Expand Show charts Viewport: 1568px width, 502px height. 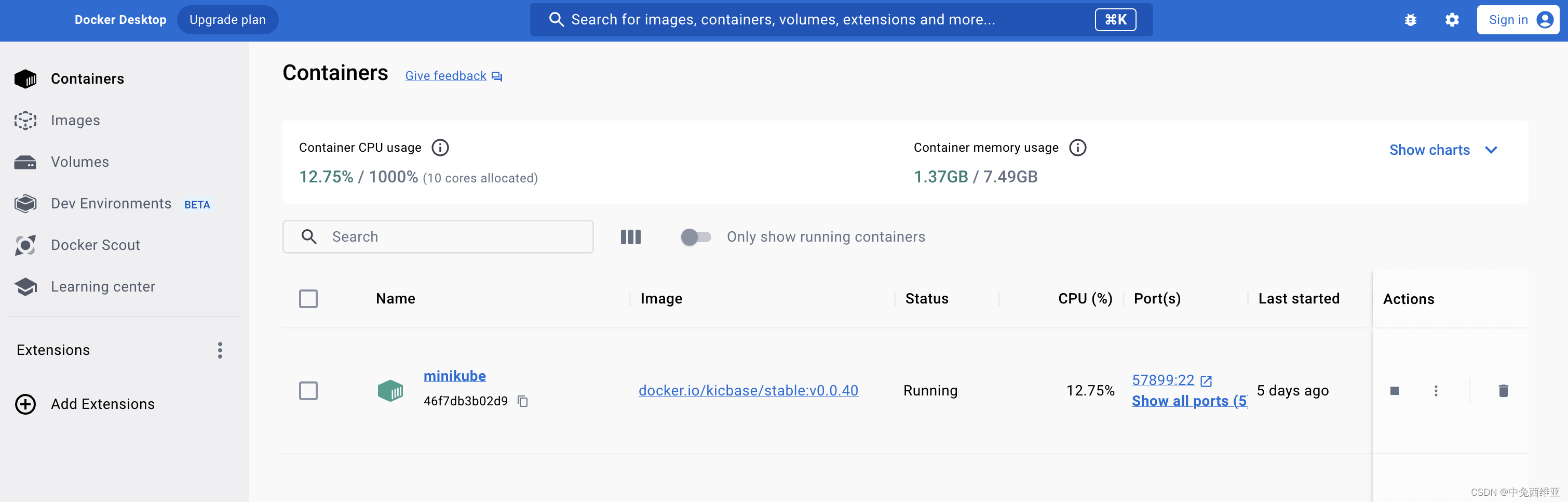[x=1443, y=150]
